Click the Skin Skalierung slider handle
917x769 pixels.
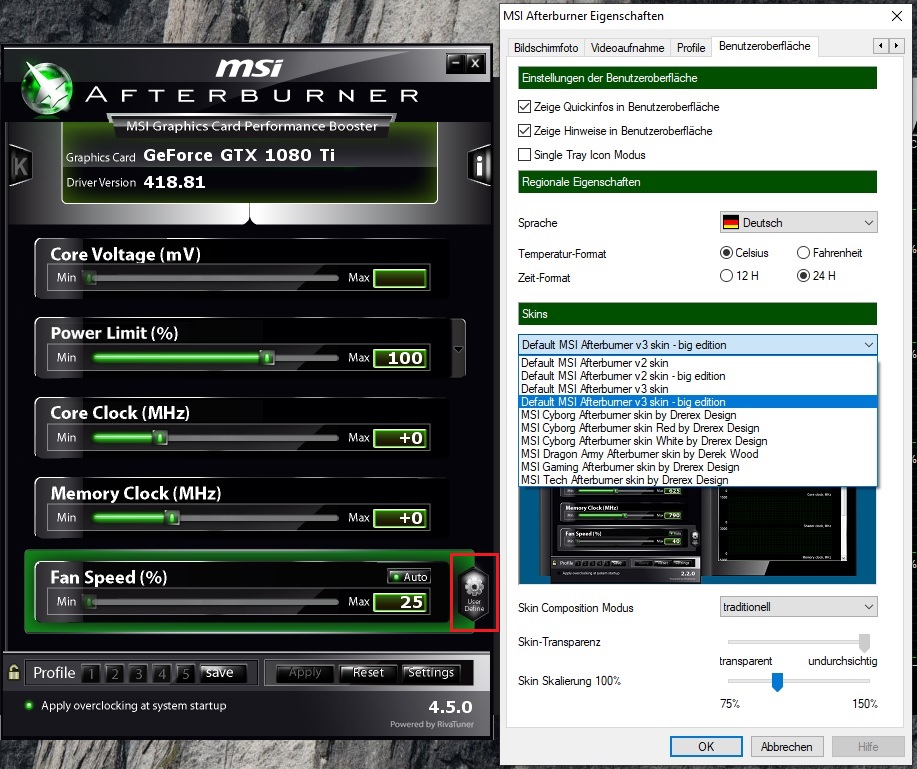pos(778,682)
